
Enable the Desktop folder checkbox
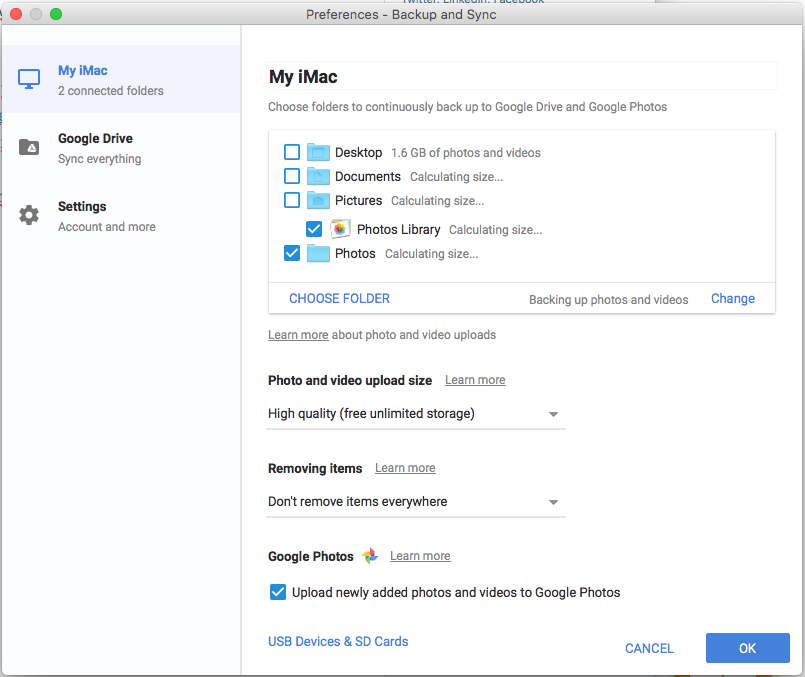[292, 152]
